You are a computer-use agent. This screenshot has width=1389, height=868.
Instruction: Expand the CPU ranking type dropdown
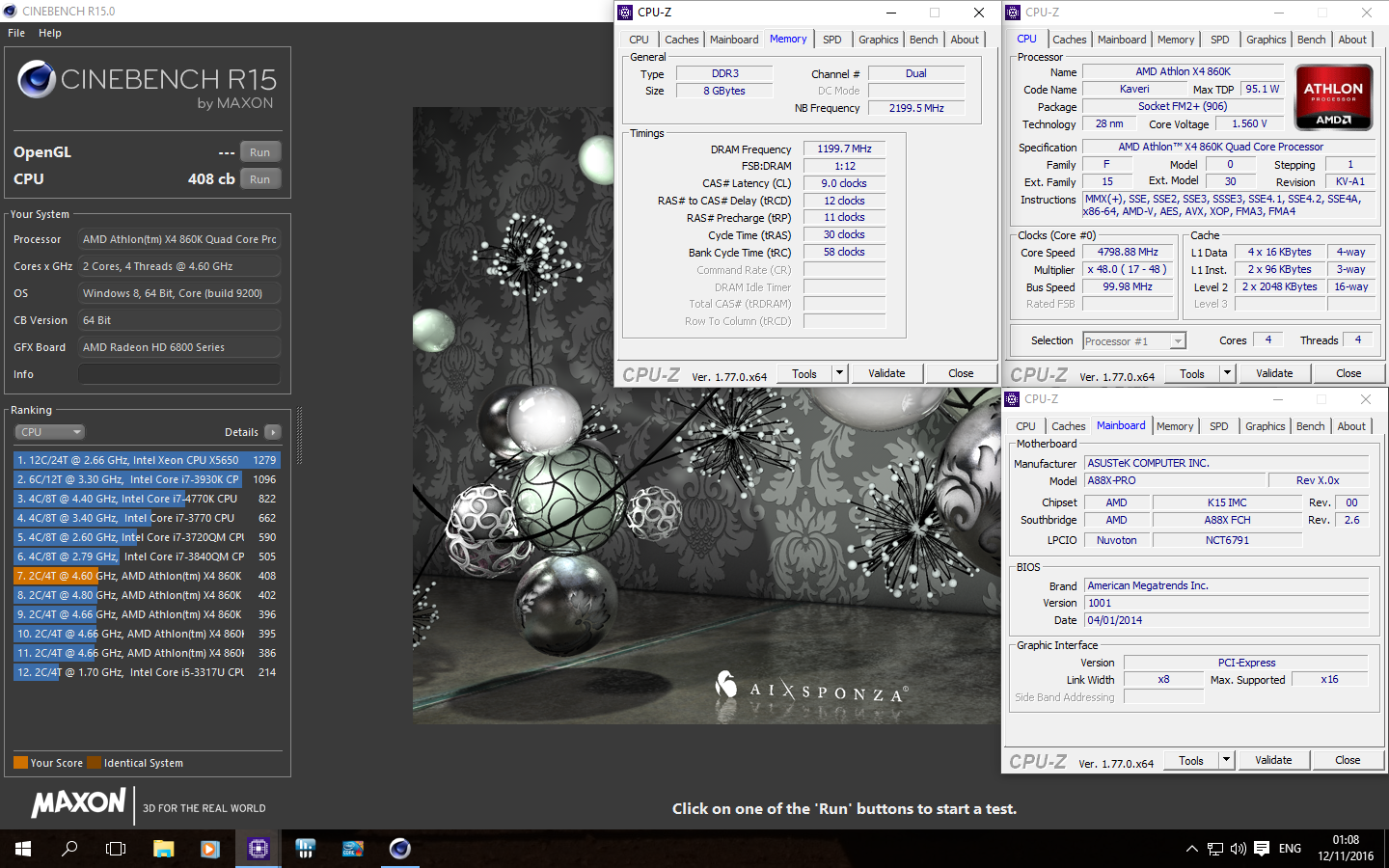click(50, 432)
